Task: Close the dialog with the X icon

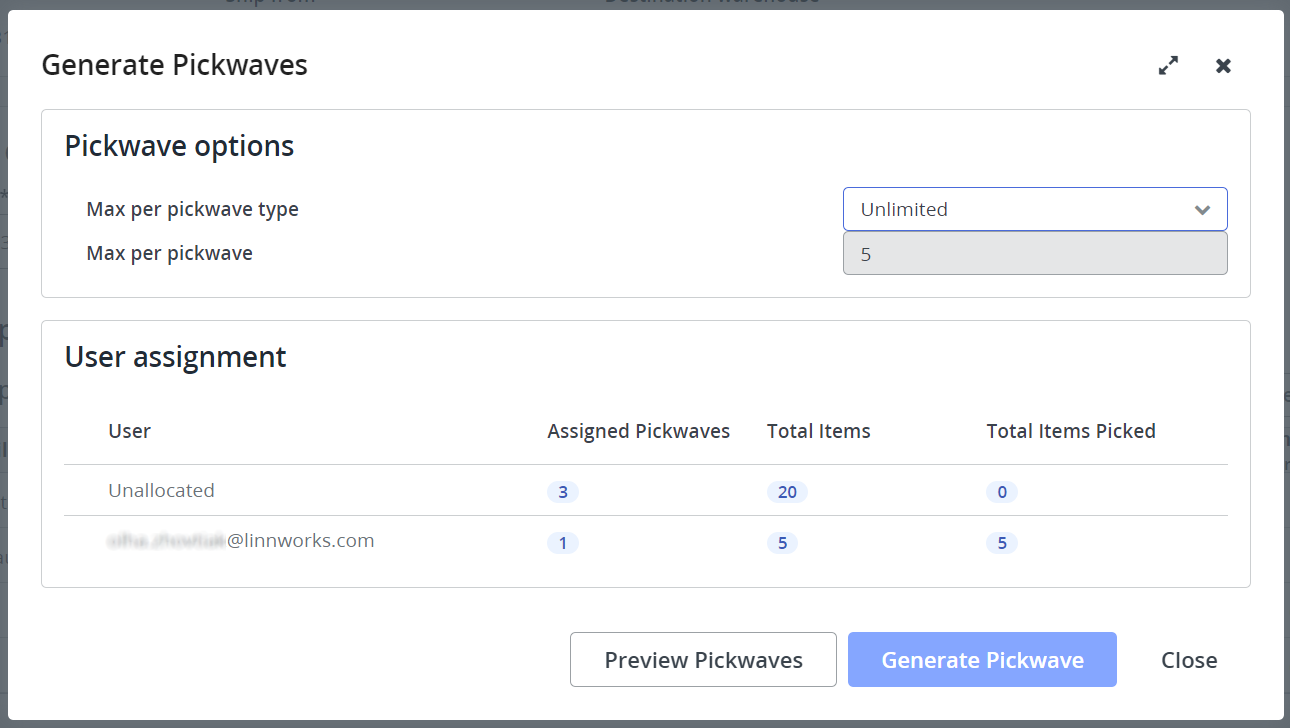Action: 1223,66
